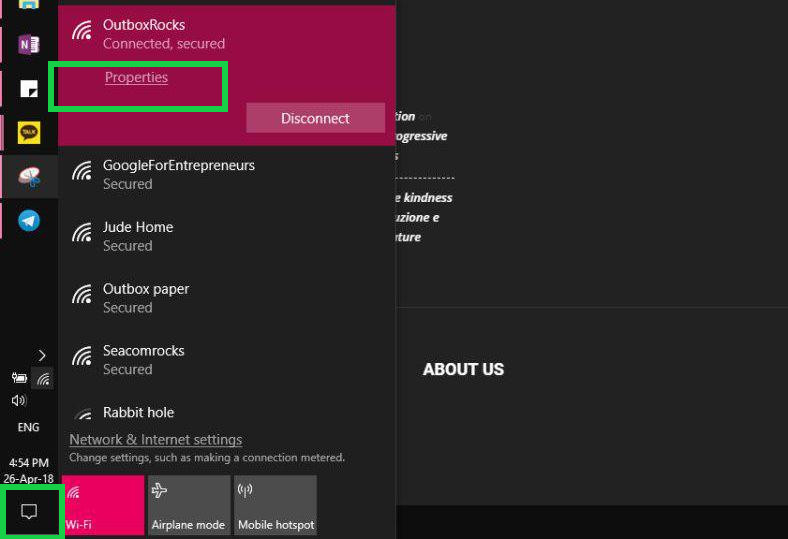Screen dimensions: 788x539
Task: Open Network & Internet settings link
Action: (x=156, y=440)
